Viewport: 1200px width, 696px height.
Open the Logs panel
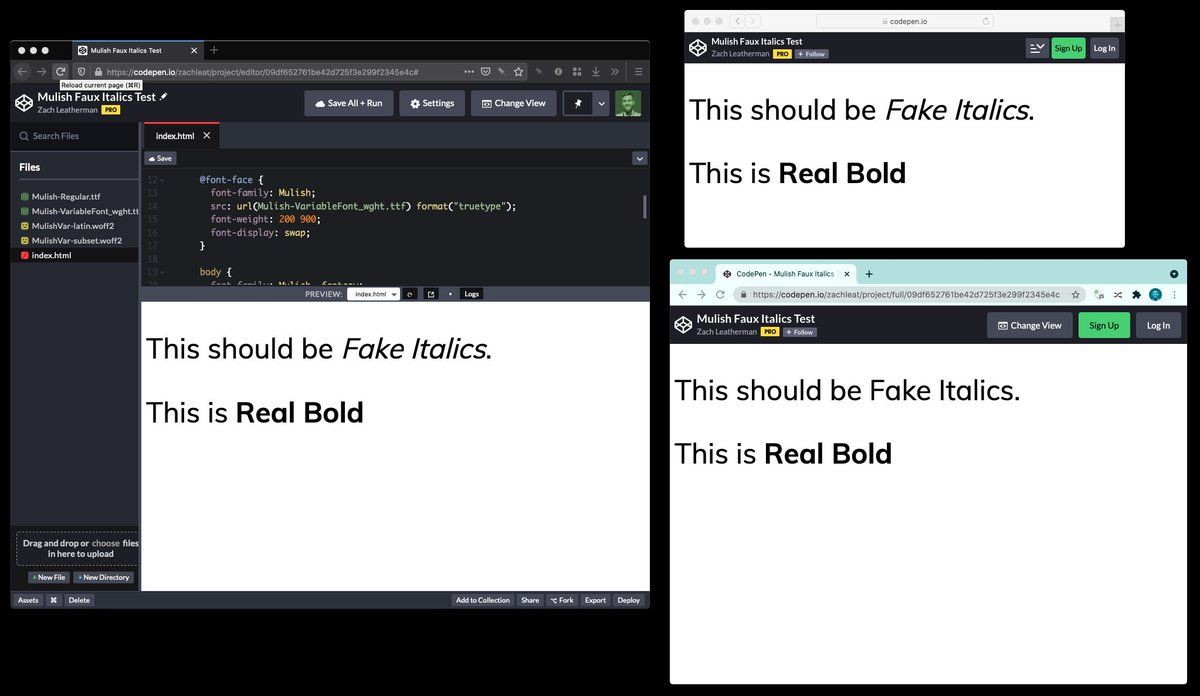472,294
